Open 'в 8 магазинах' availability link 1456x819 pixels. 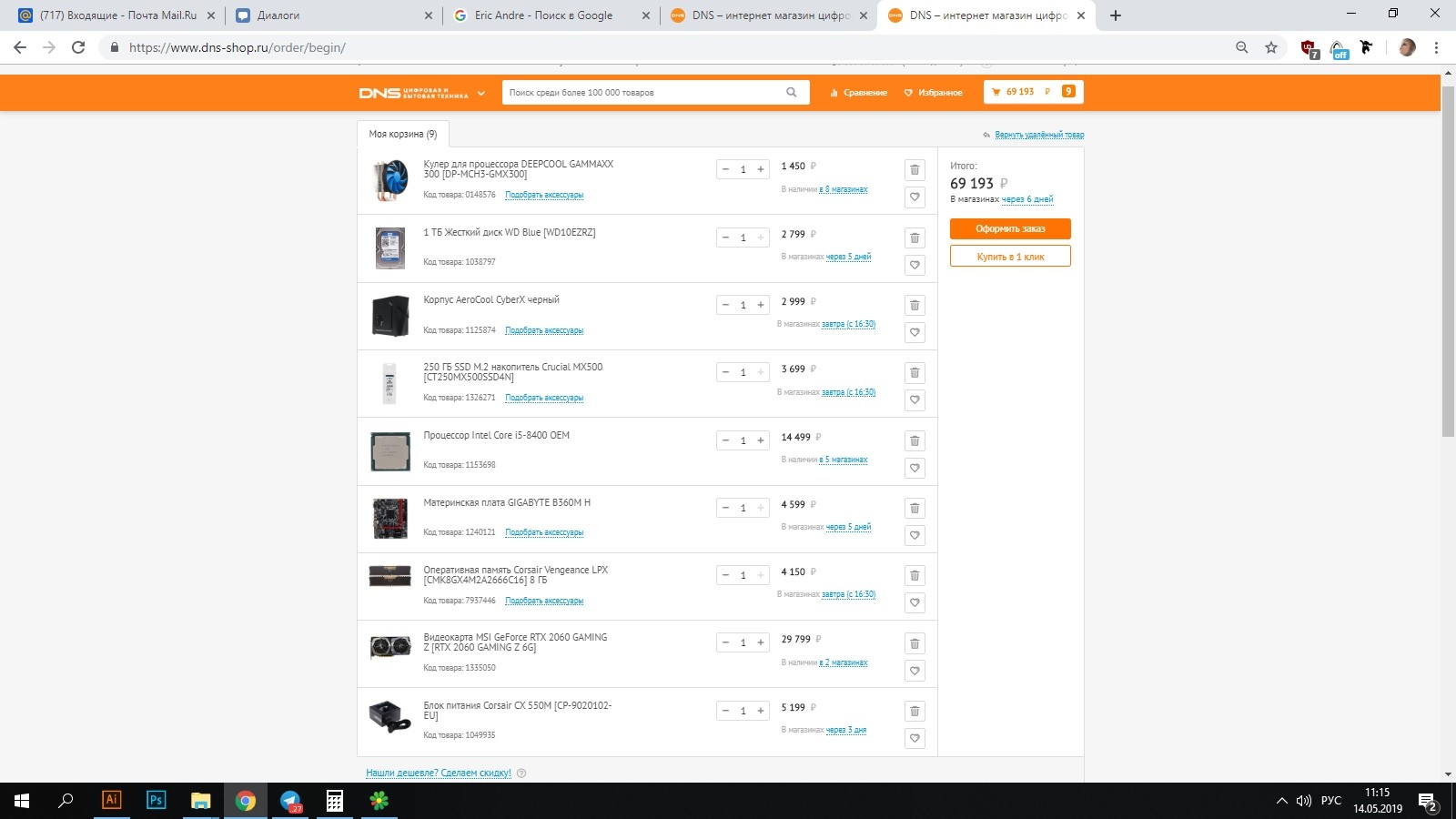click(844, 189)
